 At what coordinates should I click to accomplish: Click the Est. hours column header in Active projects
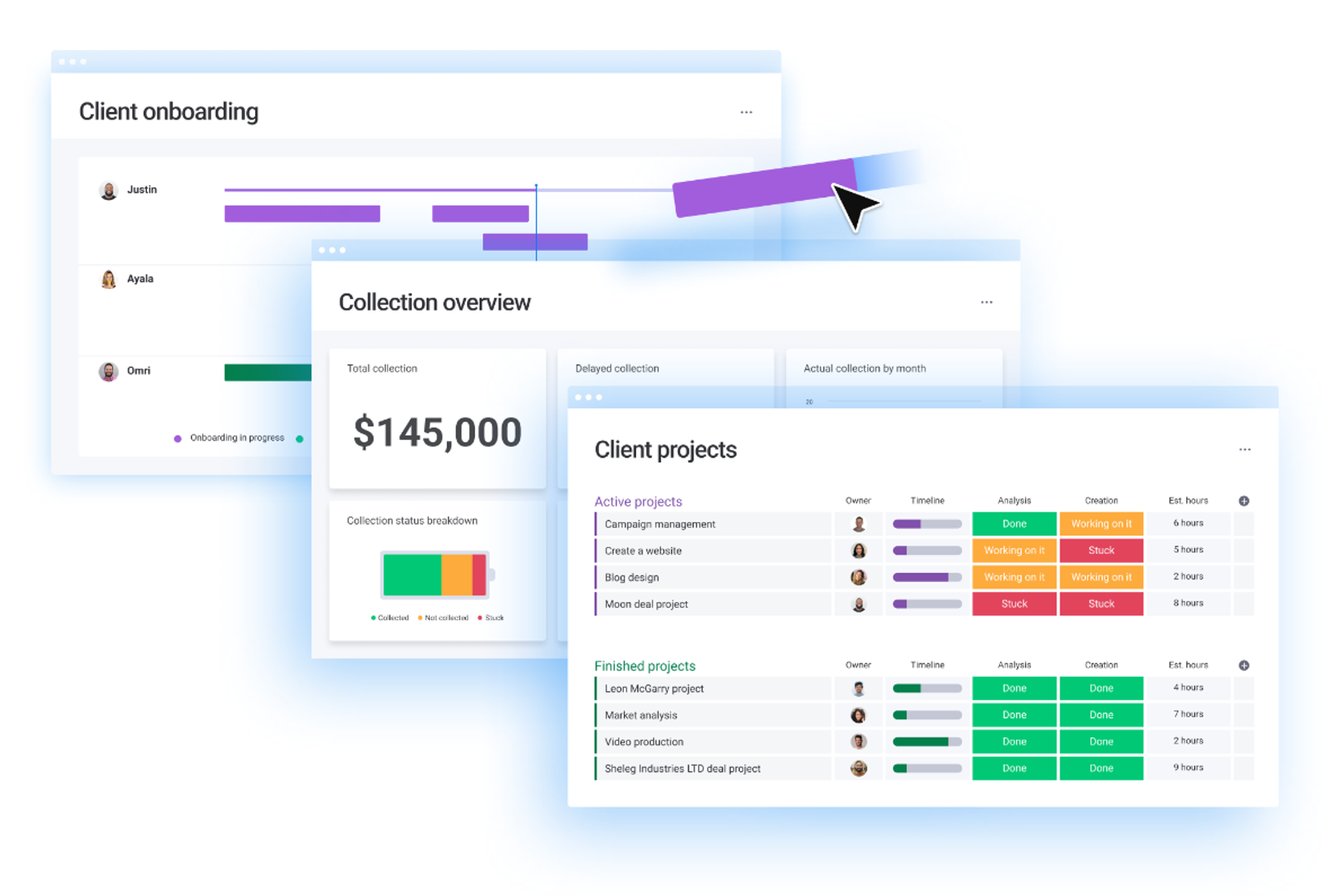(1188, 501)
